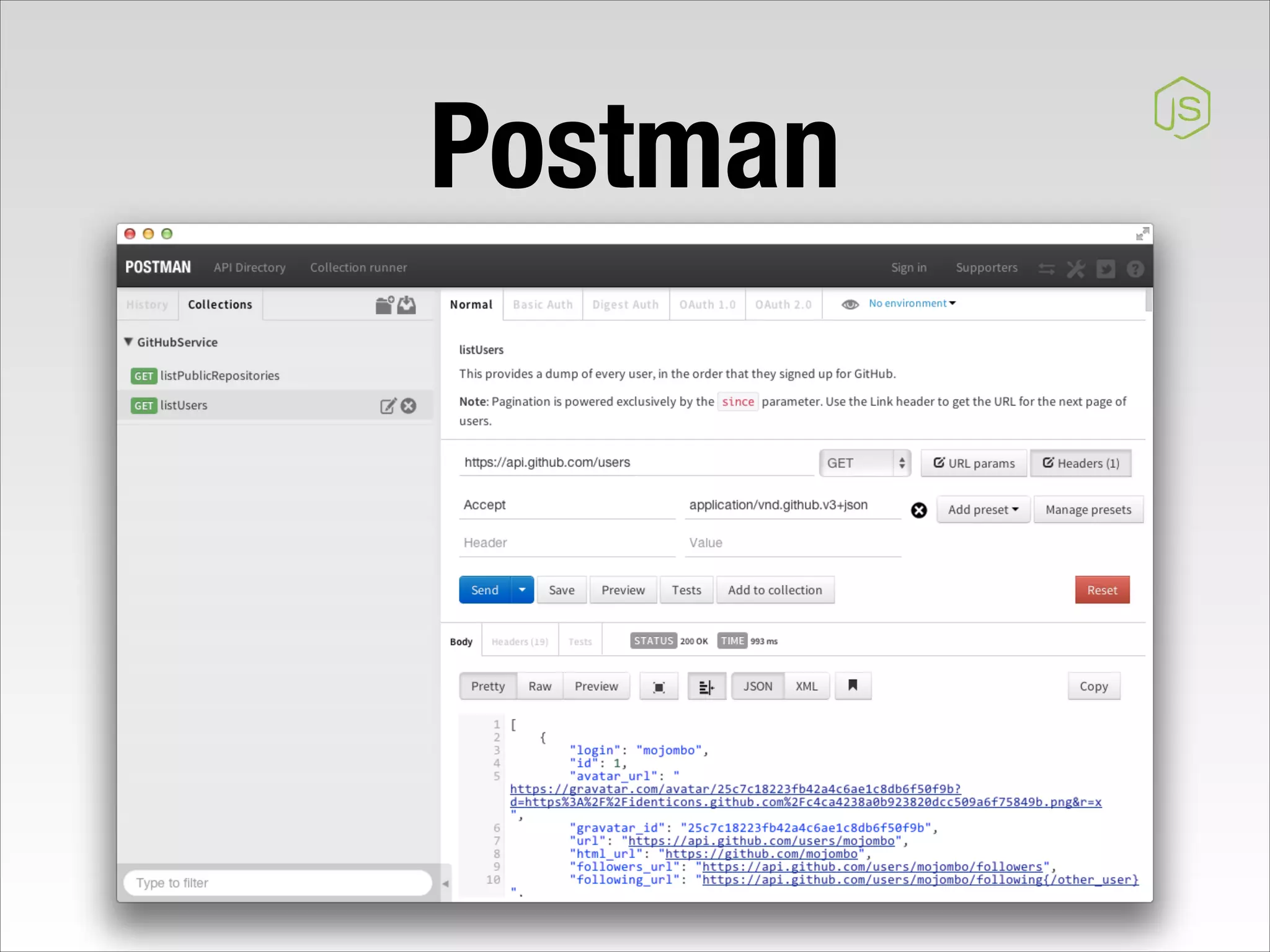The height and width of the screenshot is (952, 1270).
Task: Select the listUsers request in sidebar
Action: (275, 405)
